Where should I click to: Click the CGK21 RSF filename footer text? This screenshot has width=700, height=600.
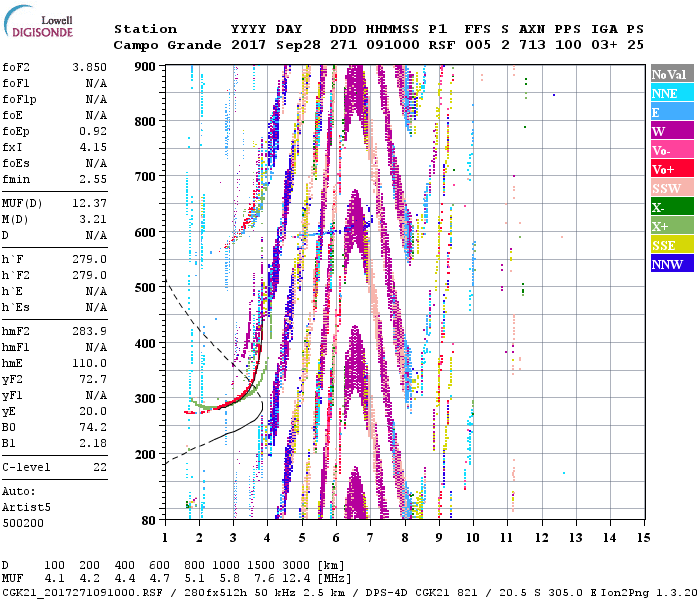pyautogui.click(x=80, y=592)
